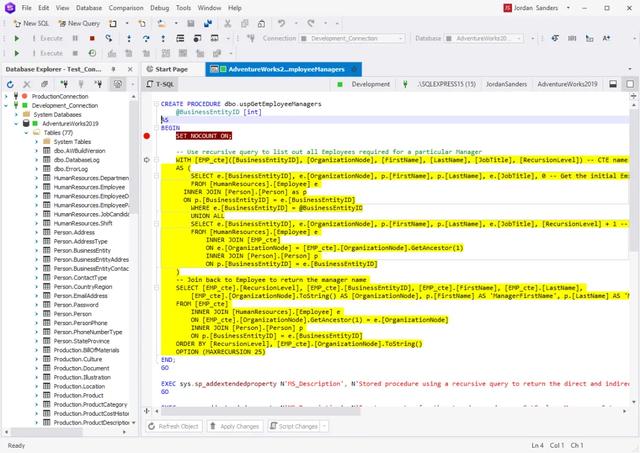Click the Paste icon in the main toolbar
The image size is (640, 453).
tap(262, 23)
